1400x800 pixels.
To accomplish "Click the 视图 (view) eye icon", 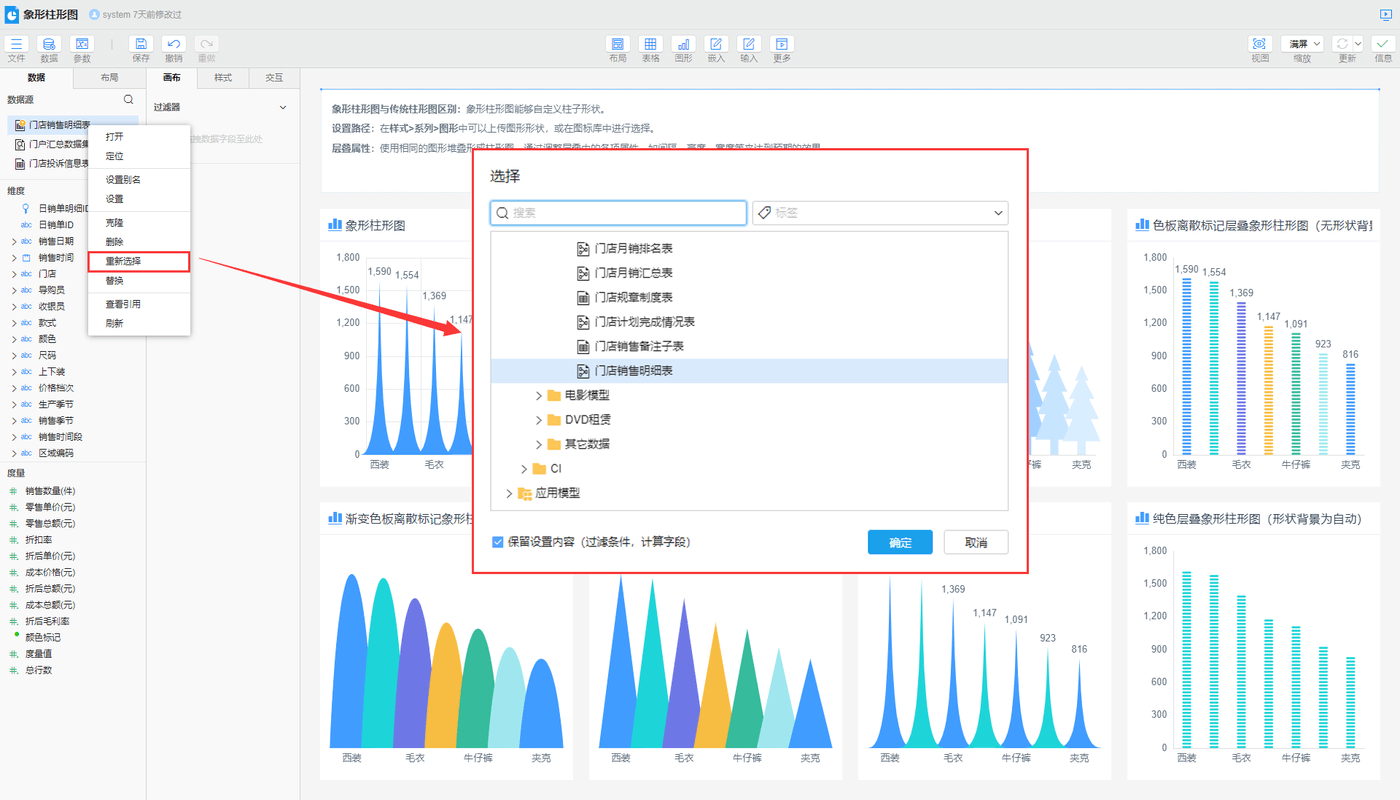I will pyautogui.click(x=1260, y=45).
